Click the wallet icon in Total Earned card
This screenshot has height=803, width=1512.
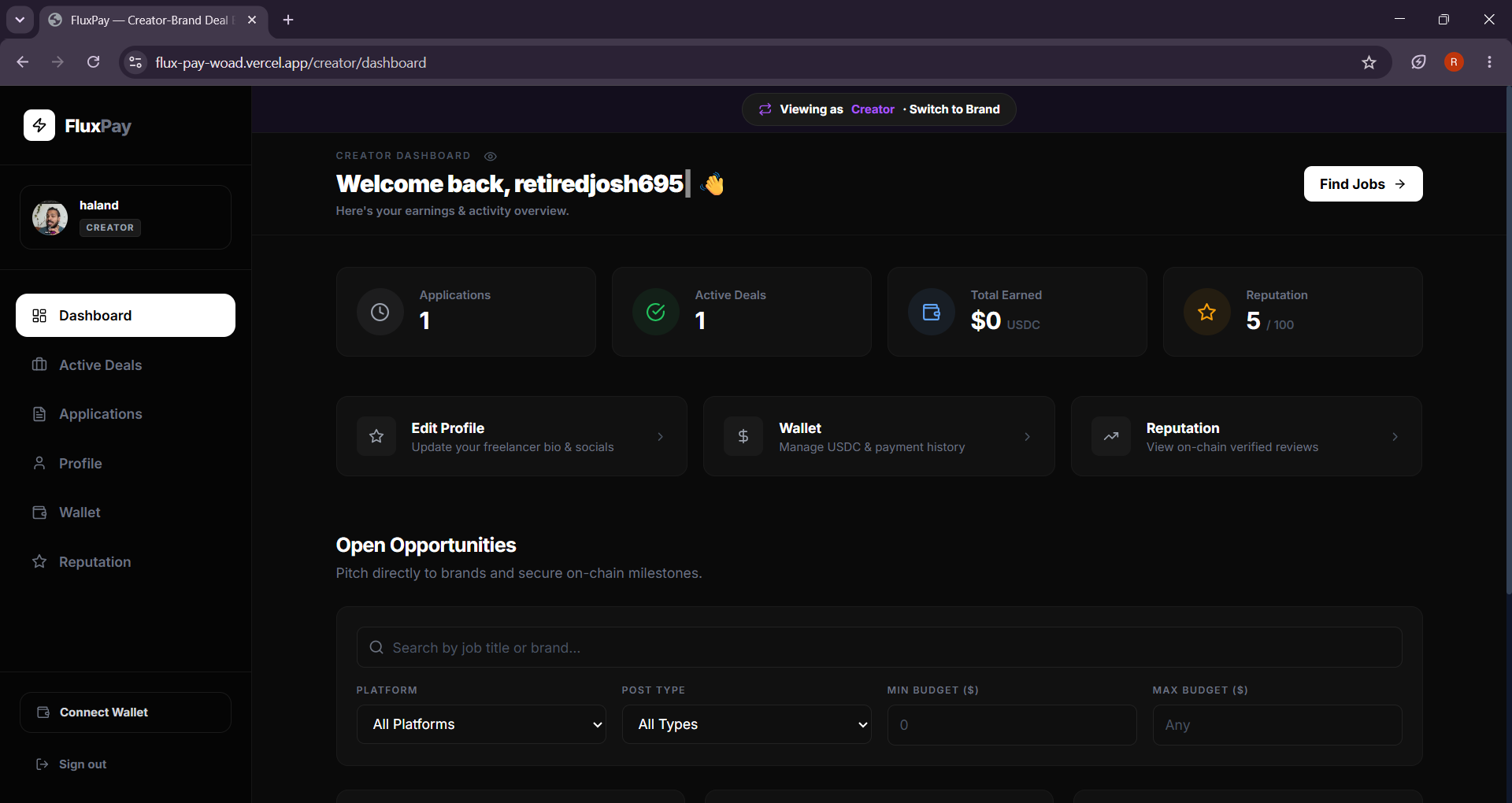pyautogui.click(x=932, y=312)
